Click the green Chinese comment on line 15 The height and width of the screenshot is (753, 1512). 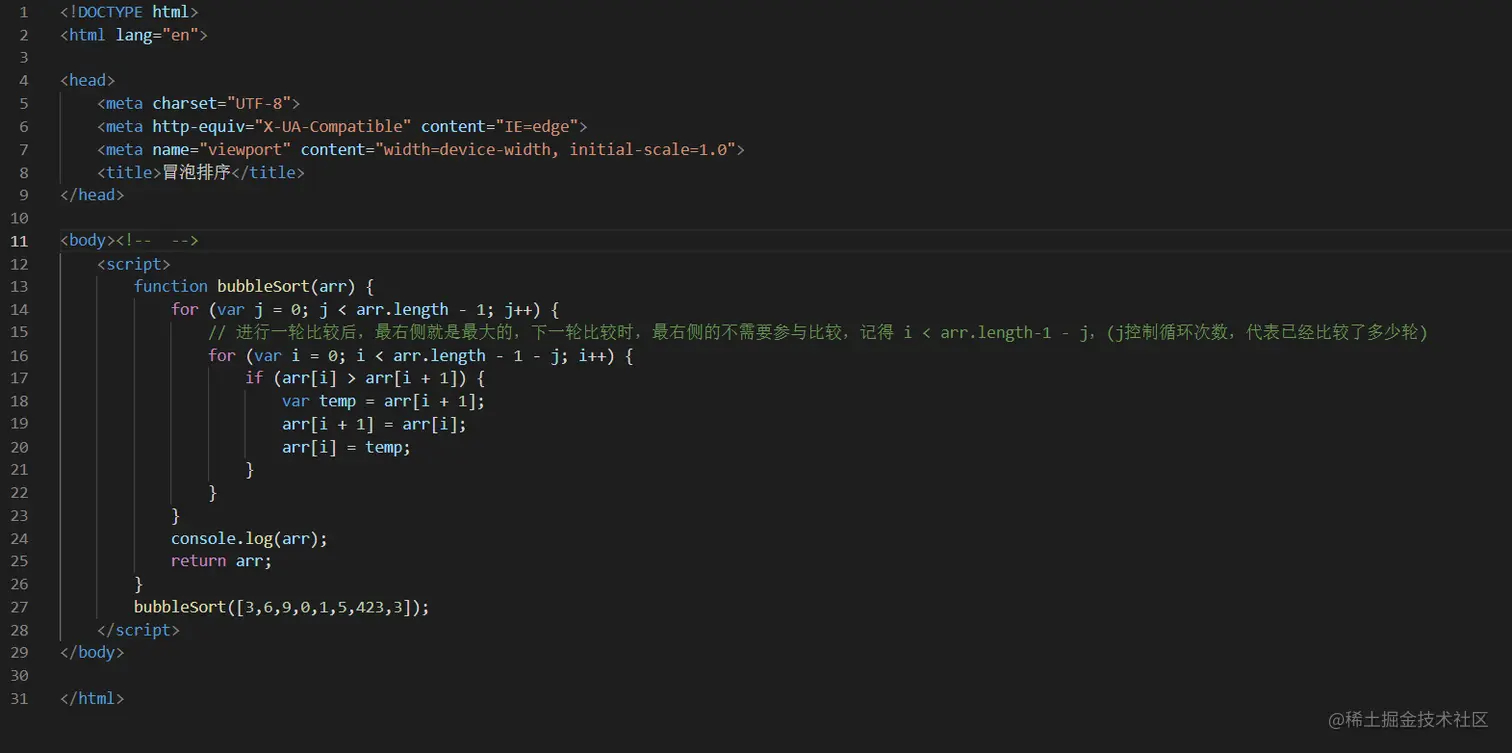tap(818, 332)
